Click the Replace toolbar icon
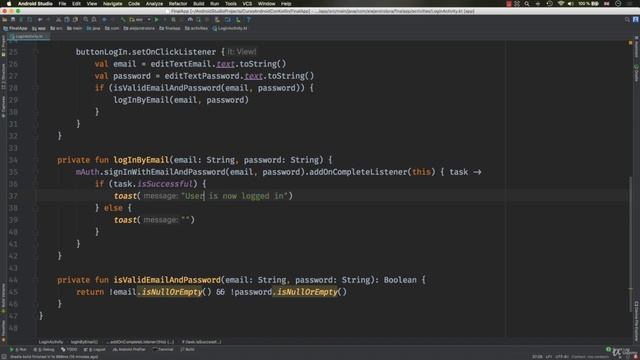Screen dimensions: 640x360 coord(94,19)
